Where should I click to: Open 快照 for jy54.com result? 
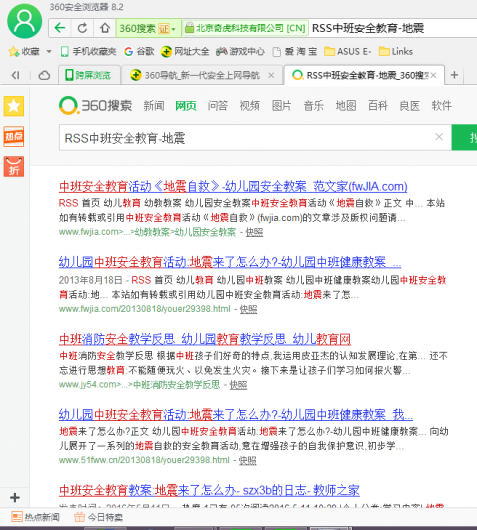(238, 385)
